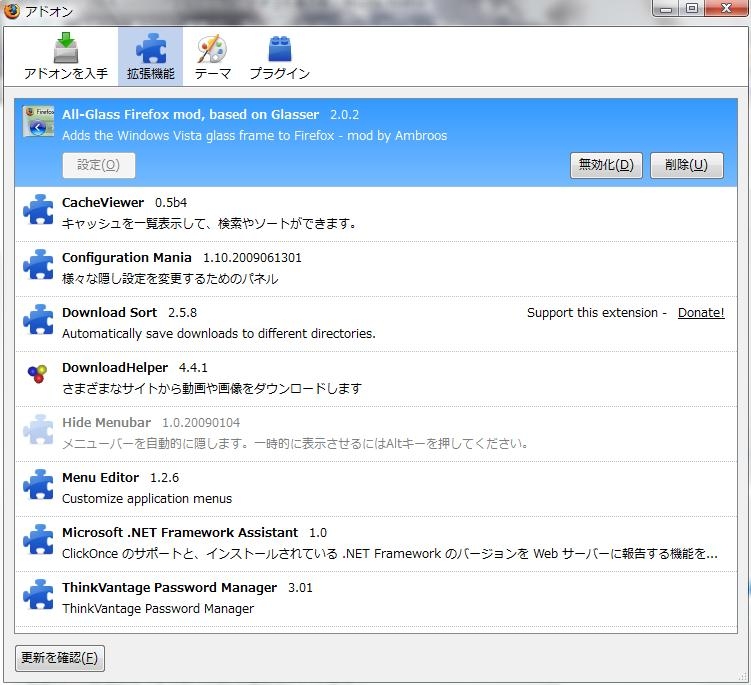Click 'Automatically save downloads to different directories.' description
This screenshot has height=685, width=751.
click(x=219, y=334)
